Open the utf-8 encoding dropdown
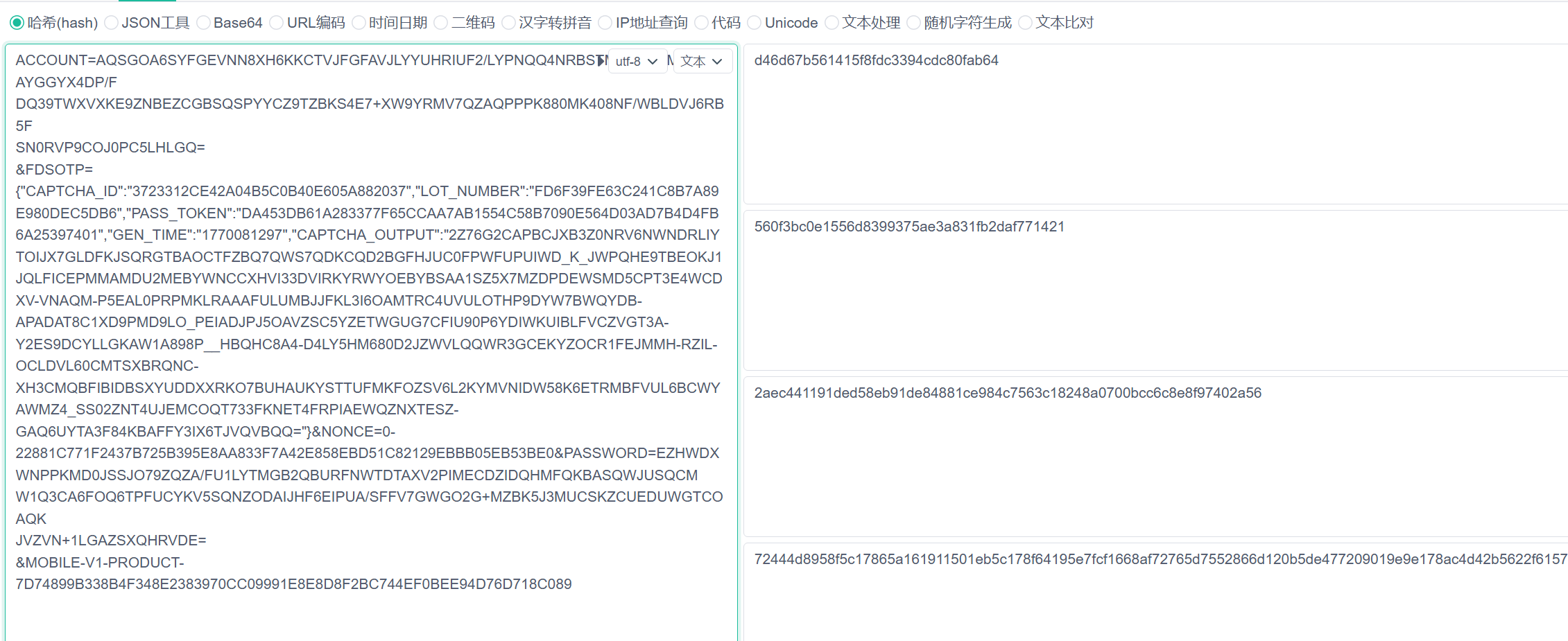This screenshot has width=1568, height=641. [637, 62]
